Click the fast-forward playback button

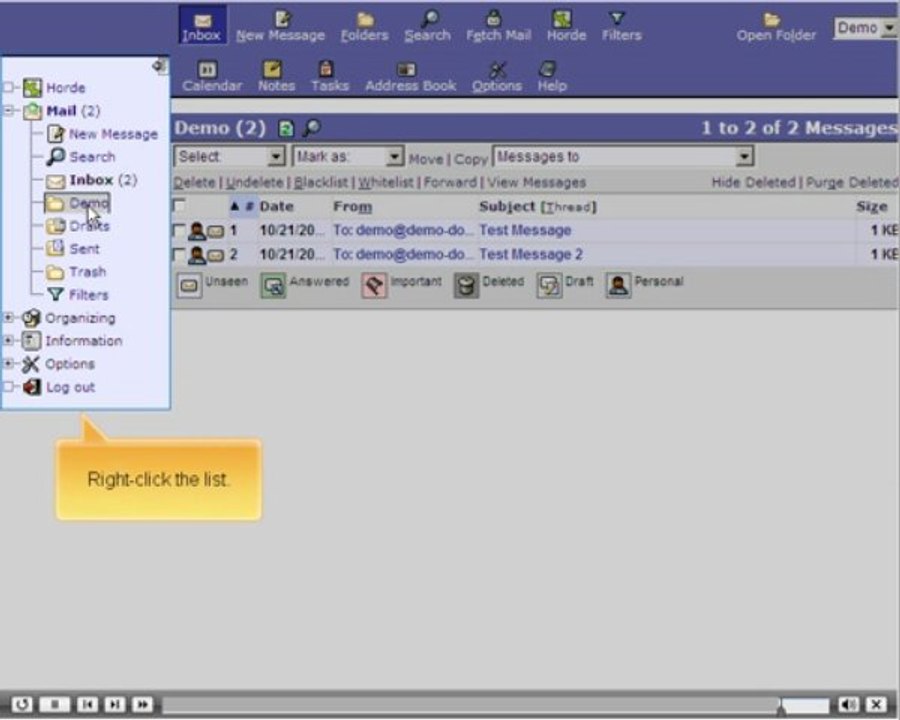coord(142,704)
